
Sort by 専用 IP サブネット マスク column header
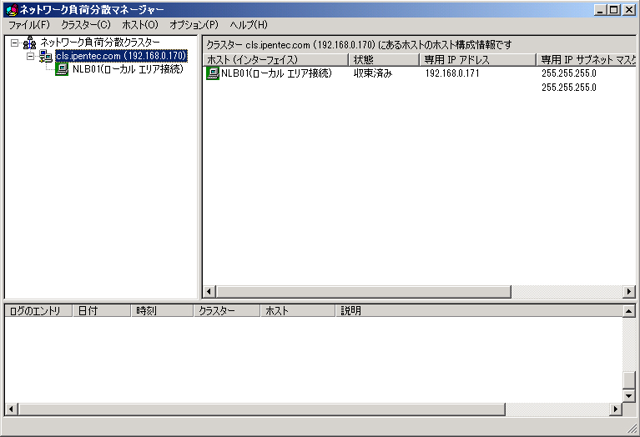point(587,60)
